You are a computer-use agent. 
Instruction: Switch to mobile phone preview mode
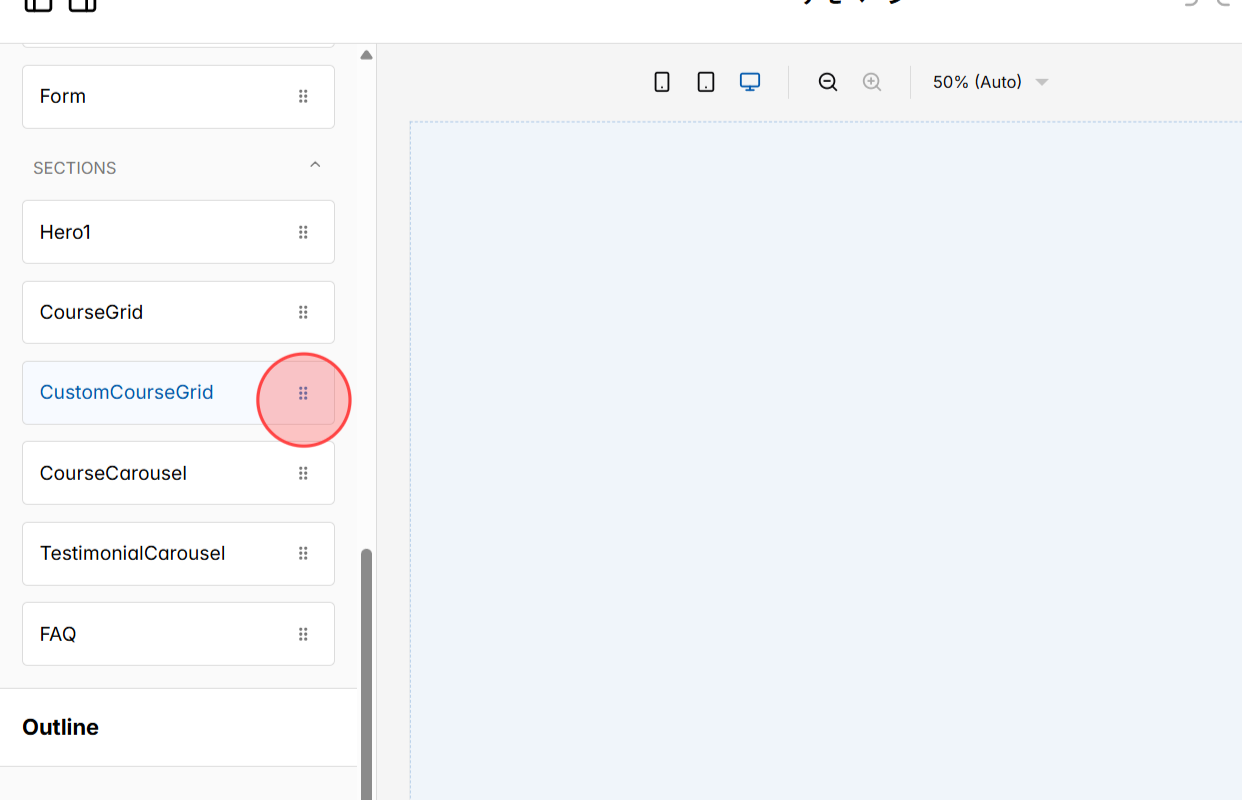tap(661, 82)
